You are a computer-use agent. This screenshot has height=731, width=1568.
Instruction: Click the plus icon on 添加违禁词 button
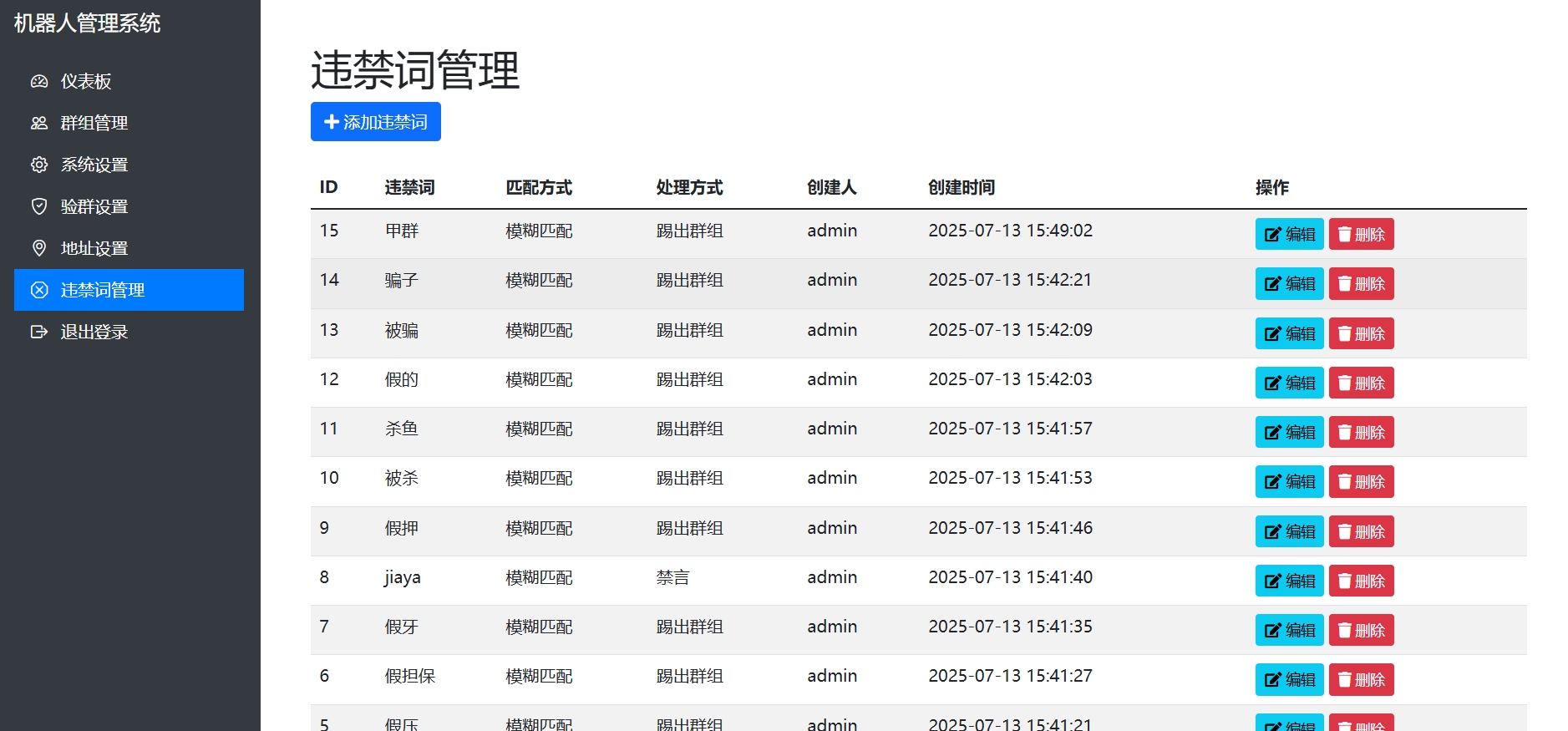(x=332, y=122)
